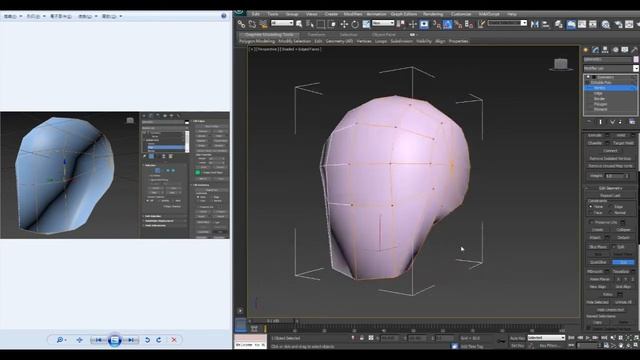
Task: Click the slideshow play button in photo viewer
Action: [115, 340]
